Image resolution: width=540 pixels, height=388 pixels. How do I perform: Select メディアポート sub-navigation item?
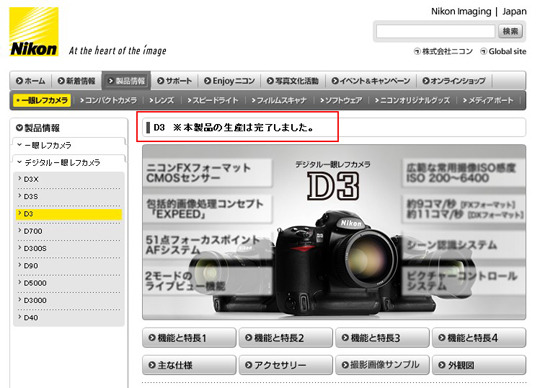click(x=488, y=101)
